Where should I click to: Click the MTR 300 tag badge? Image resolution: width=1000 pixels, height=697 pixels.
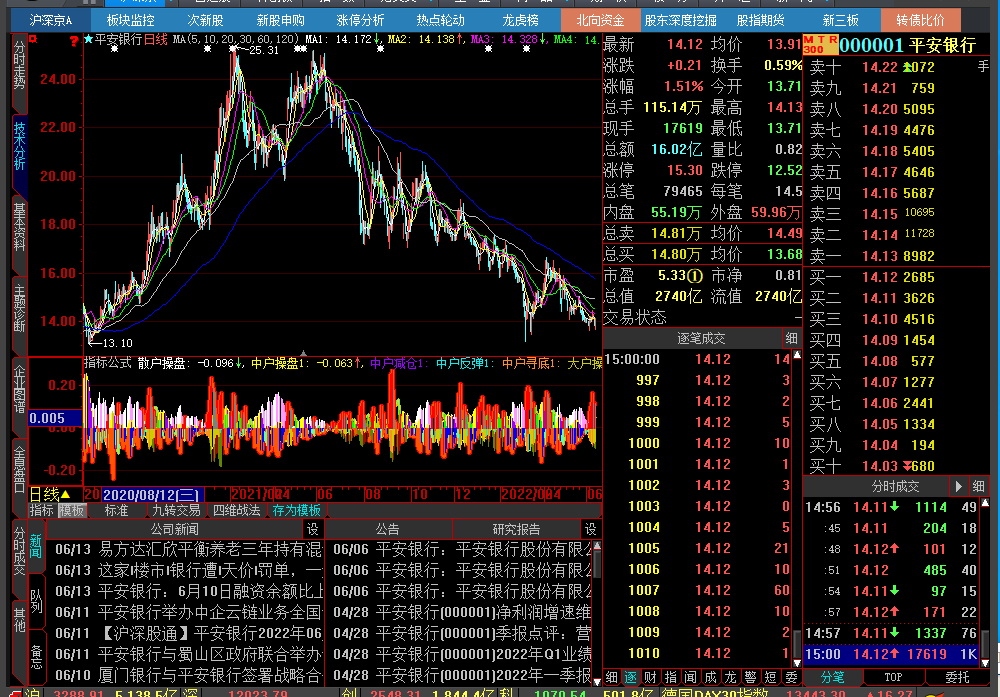[820, 45]
